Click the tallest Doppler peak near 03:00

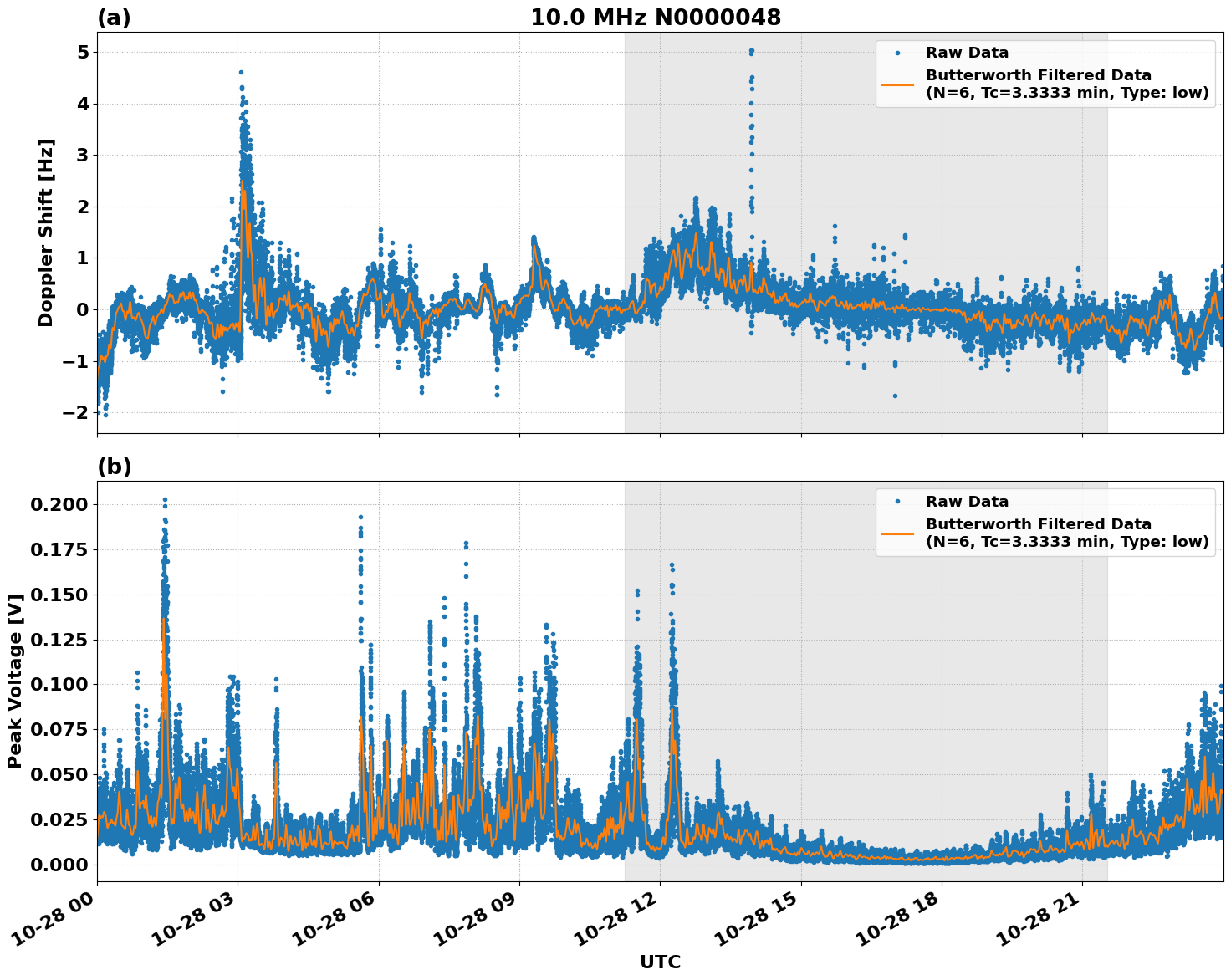tap(242, 73)
